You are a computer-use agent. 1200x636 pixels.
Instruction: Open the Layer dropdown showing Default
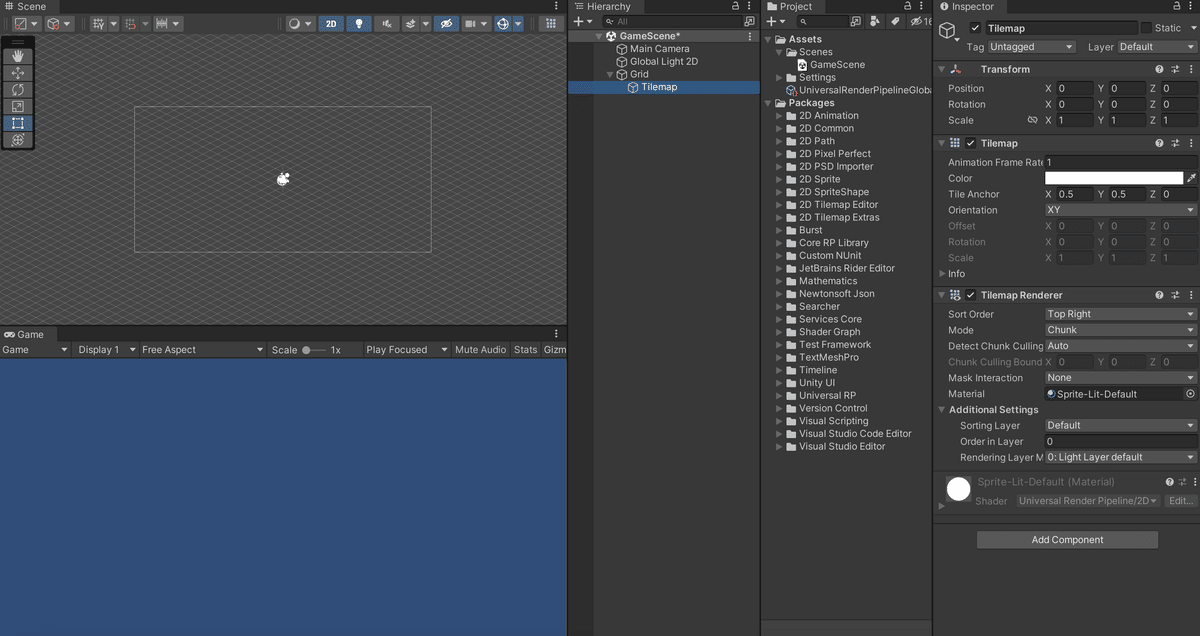pyautogui.click(x=1156, y=47)
